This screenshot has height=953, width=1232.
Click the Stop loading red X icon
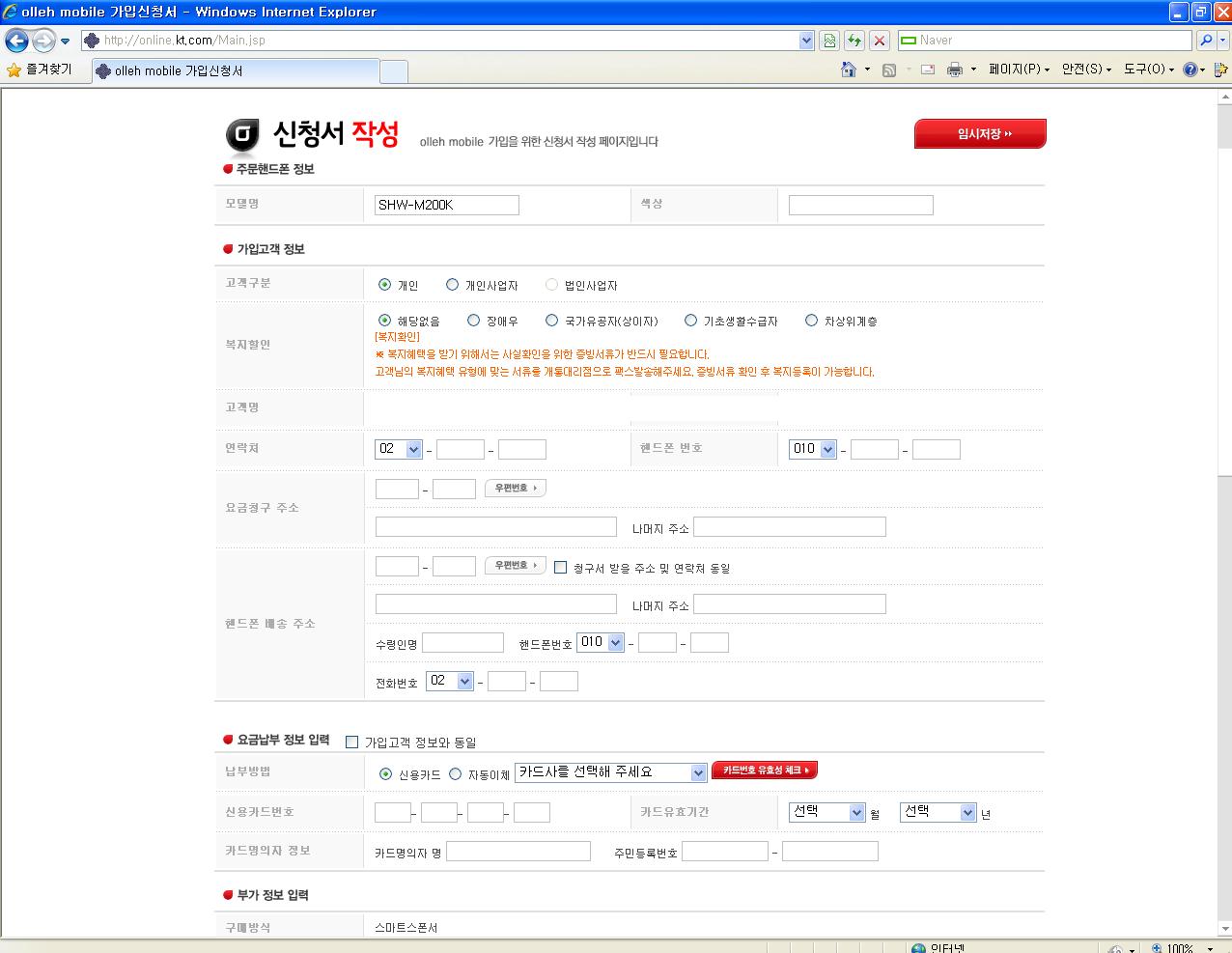(879, 41)
